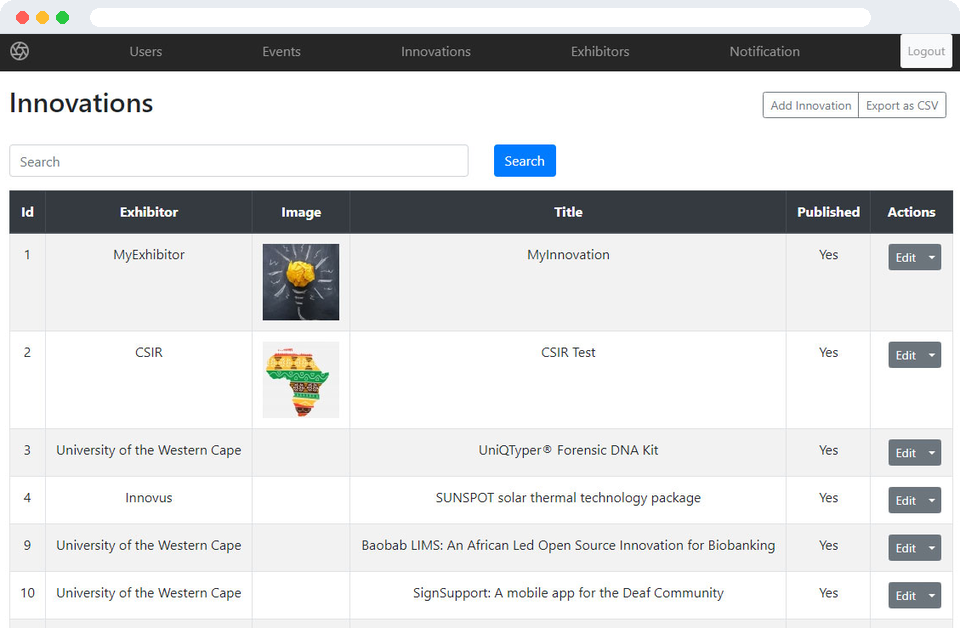
Task: Click the aperture logo icon in navbar
Action: 20,51
